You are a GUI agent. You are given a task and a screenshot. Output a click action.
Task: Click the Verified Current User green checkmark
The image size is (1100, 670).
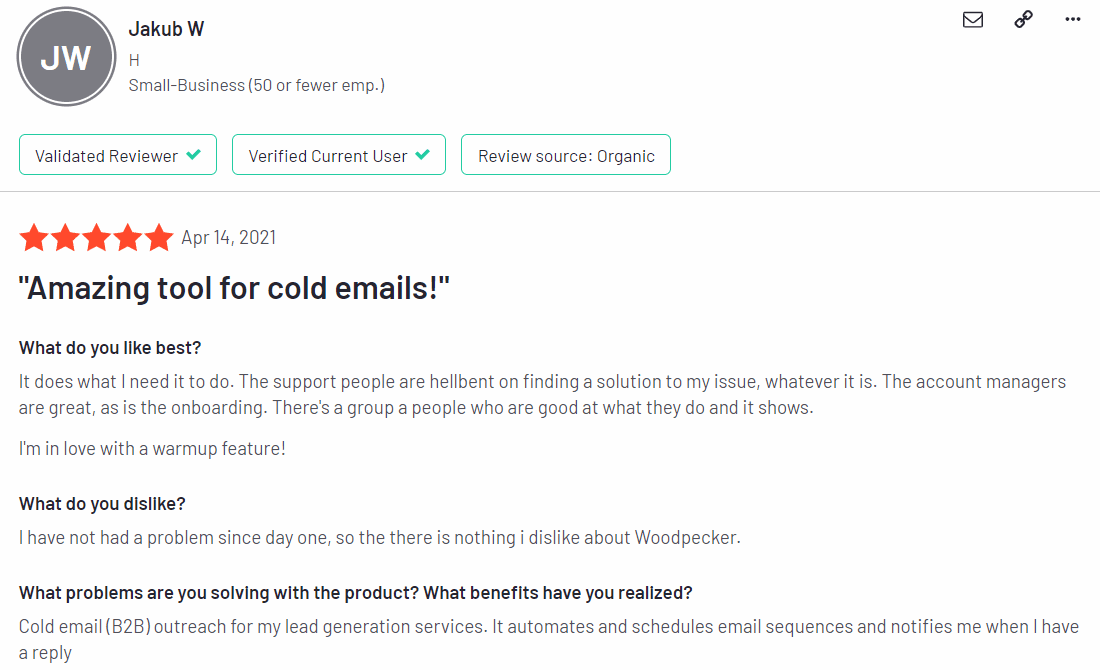(422, 154)
